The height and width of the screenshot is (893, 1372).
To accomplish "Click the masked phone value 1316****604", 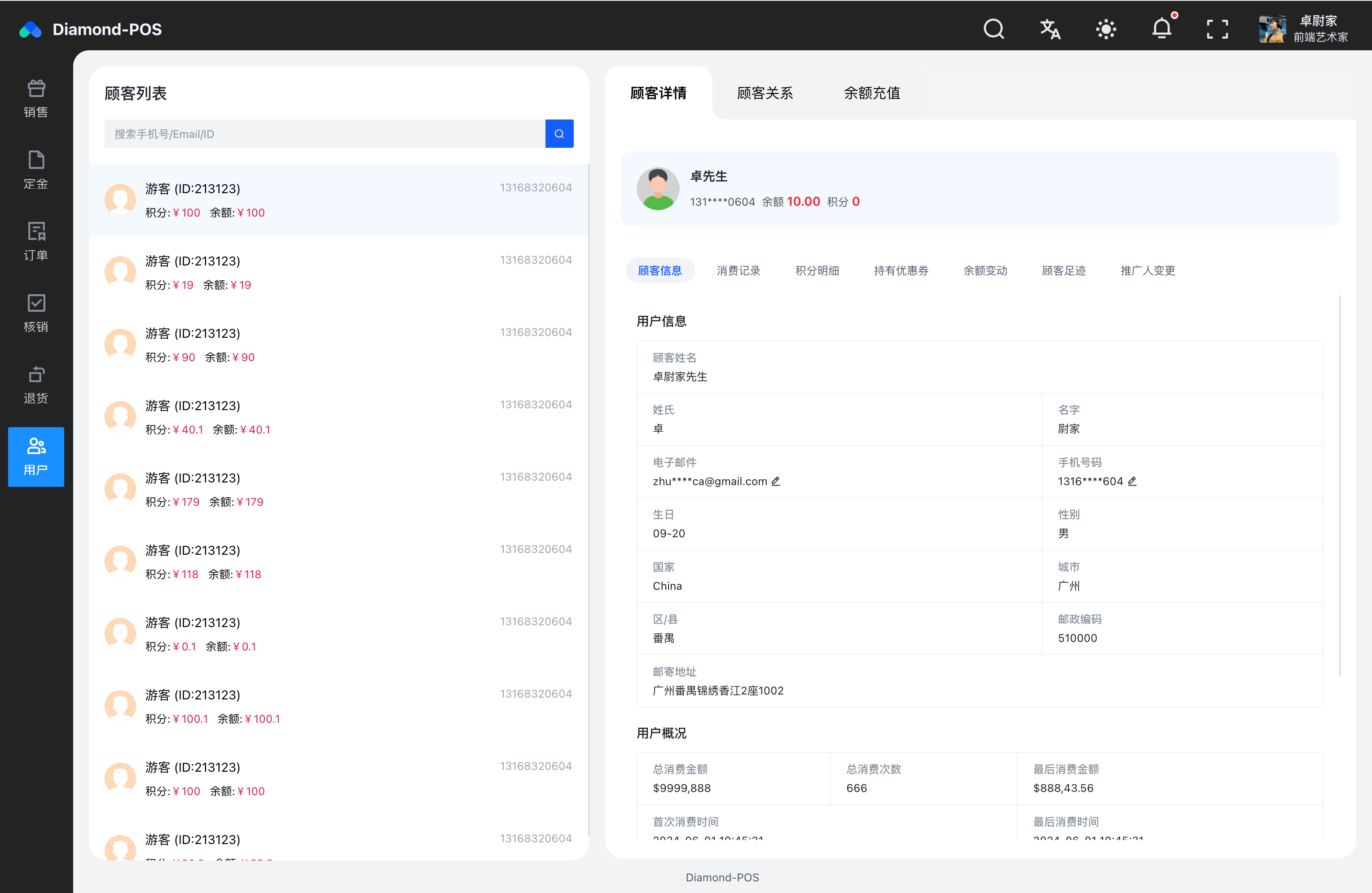I will pos(1090,481).
